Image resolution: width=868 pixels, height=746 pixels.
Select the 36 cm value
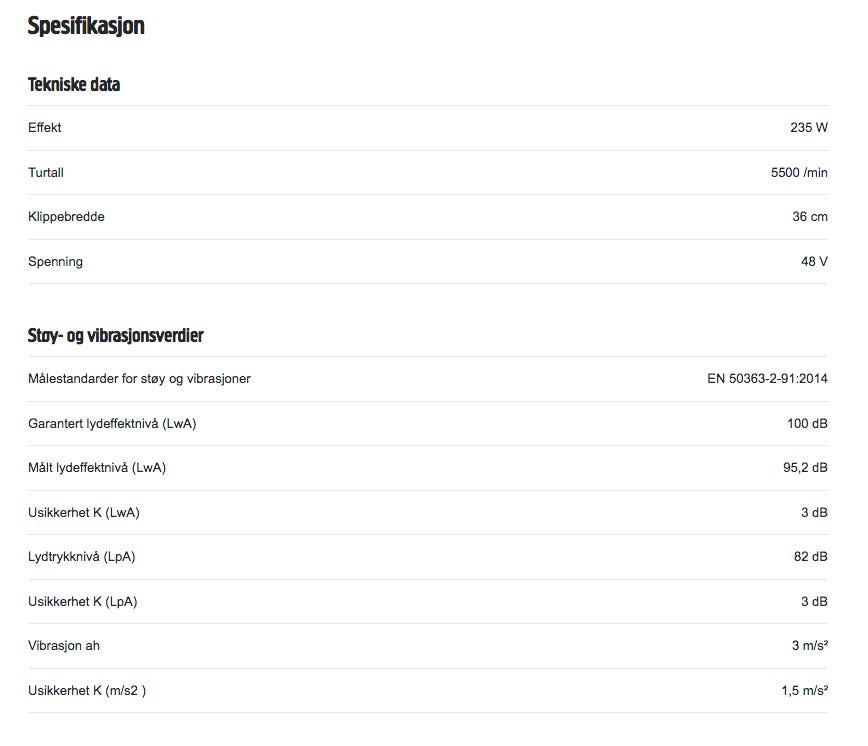pyautogui.click(x=809, y=217)
